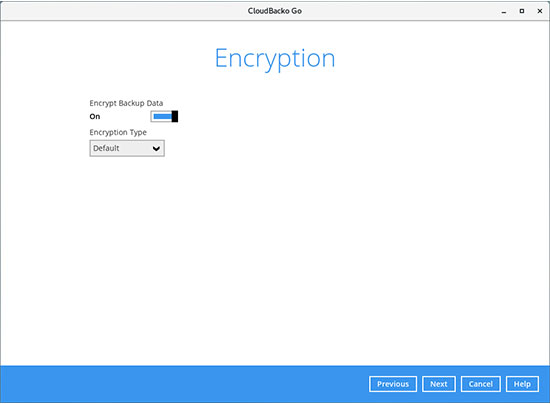The width and height of the screenshot is (550, 404).
Task: Click the CloudBacko Go title bar text
Action: (x=275, y=11)
